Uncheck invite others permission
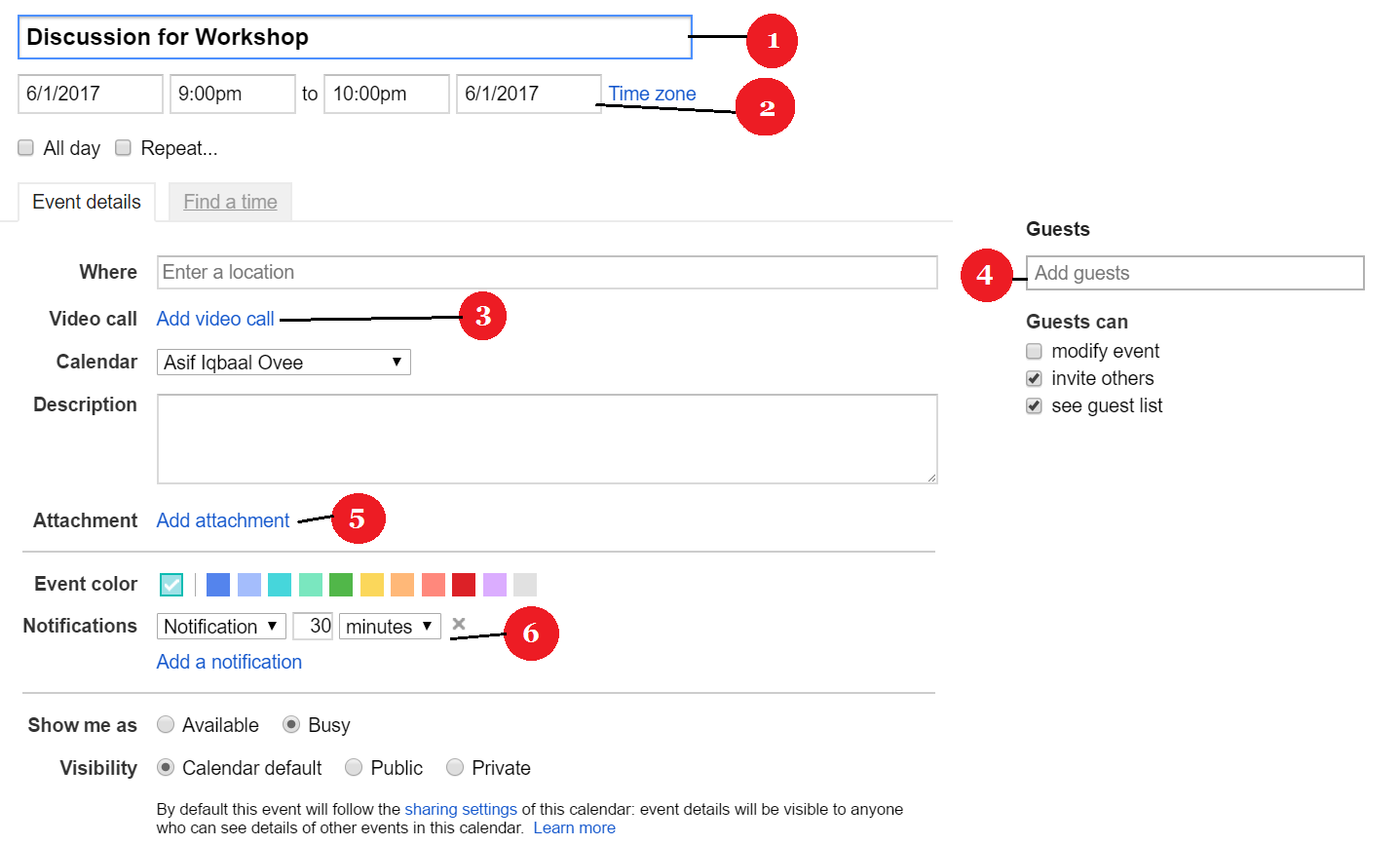This screenshot has width=1400, height=845. point(1034,378)
